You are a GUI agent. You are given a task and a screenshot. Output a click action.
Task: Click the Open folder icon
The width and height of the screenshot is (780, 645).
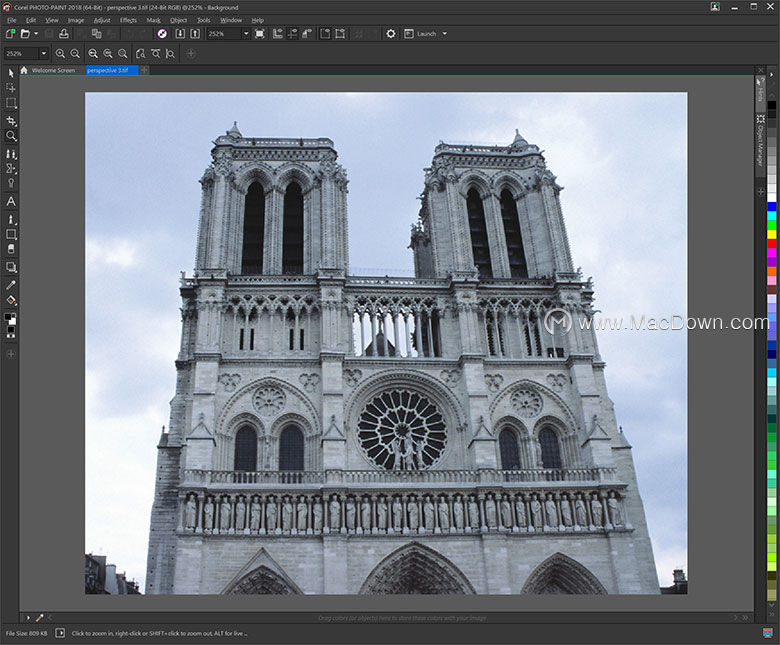click(25, 34)
